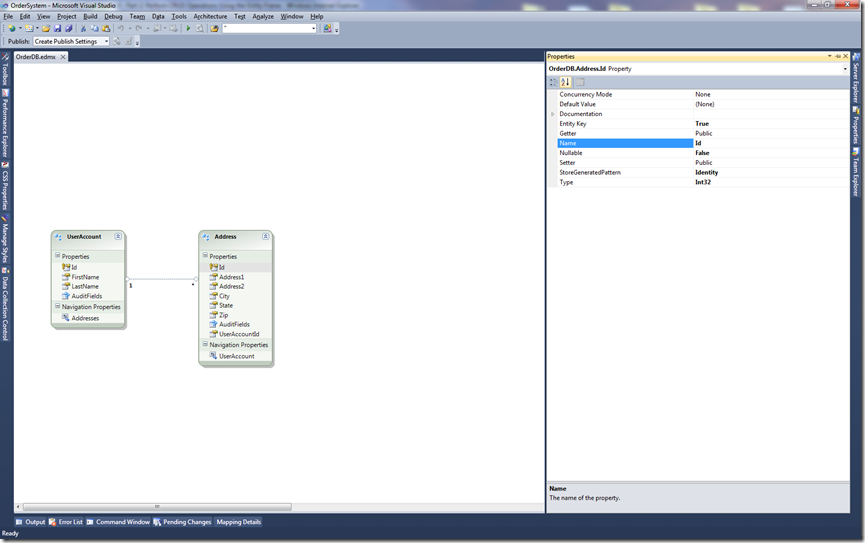Open the Build menu
Screen dimensions: 865x543
pos(90,17)
